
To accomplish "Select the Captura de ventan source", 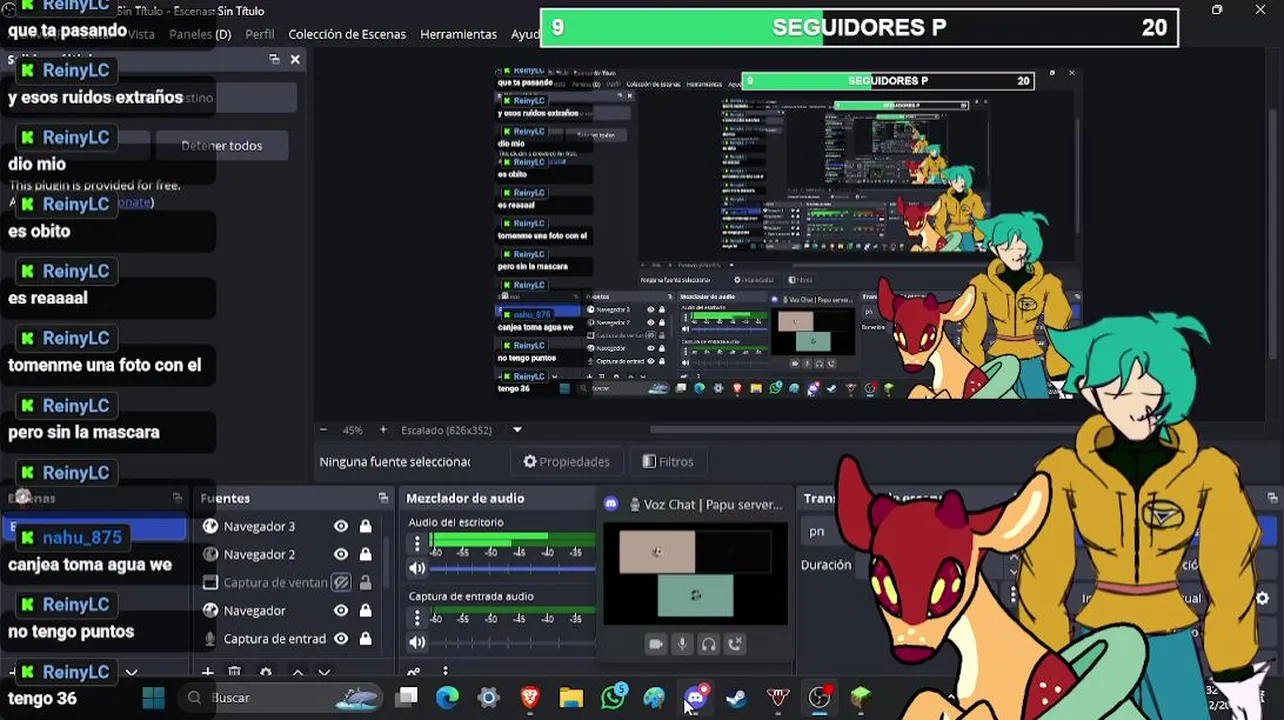I will point(275,582).
